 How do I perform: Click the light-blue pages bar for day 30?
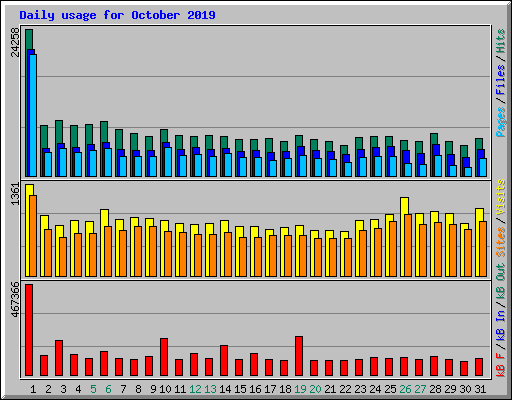coord(468,172)
